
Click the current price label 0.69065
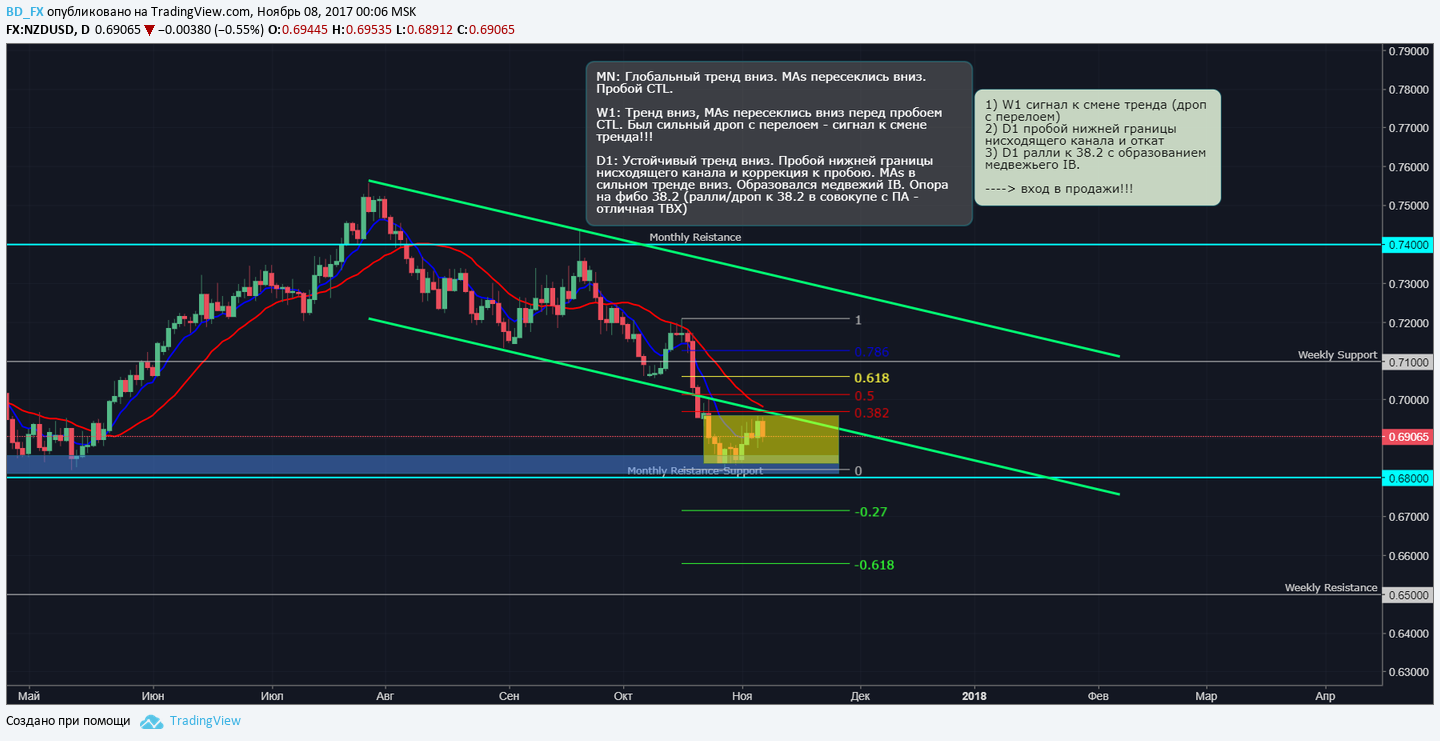coord(1410,437)
